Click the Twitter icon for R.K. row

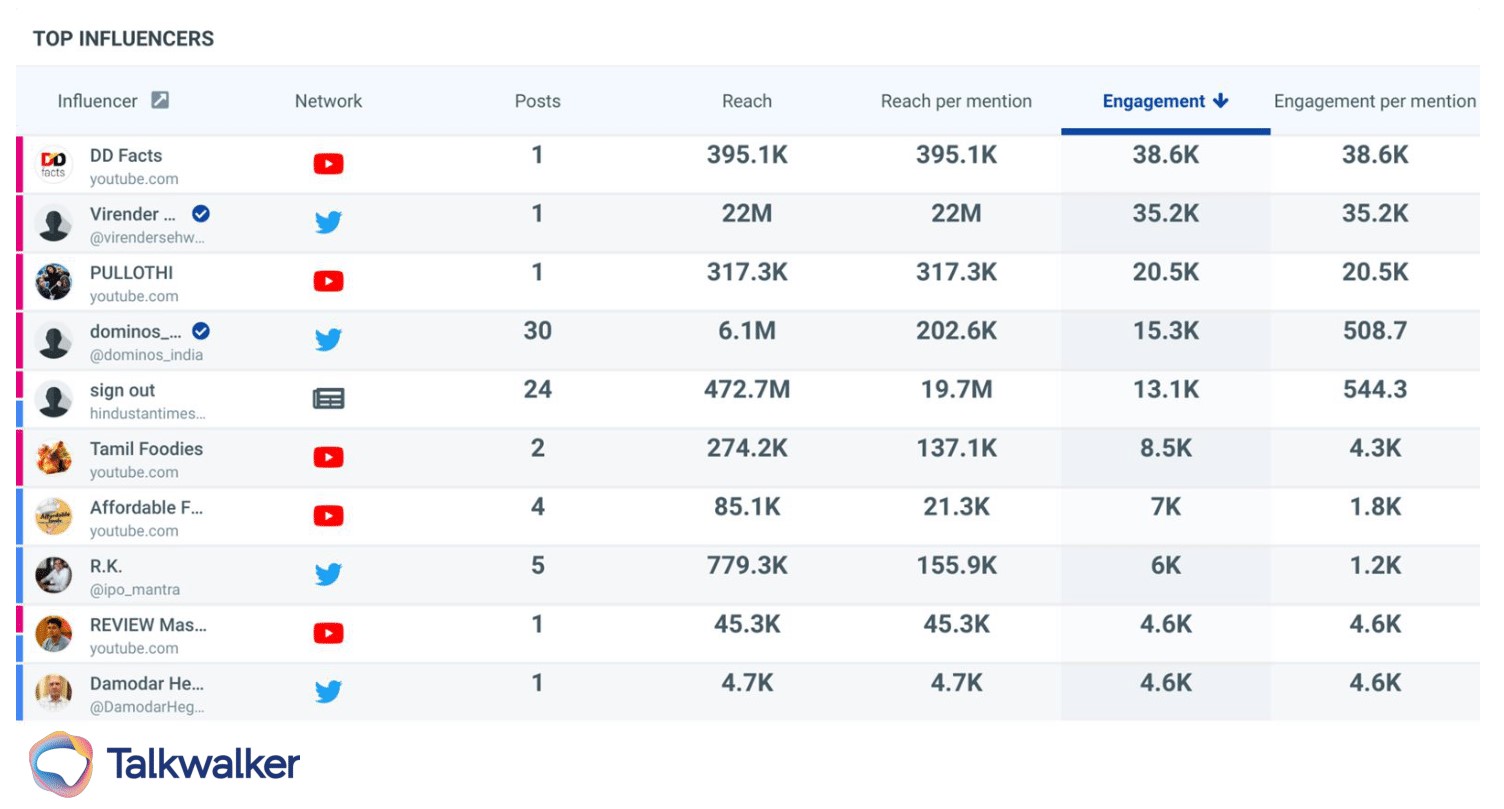point(328,574)
